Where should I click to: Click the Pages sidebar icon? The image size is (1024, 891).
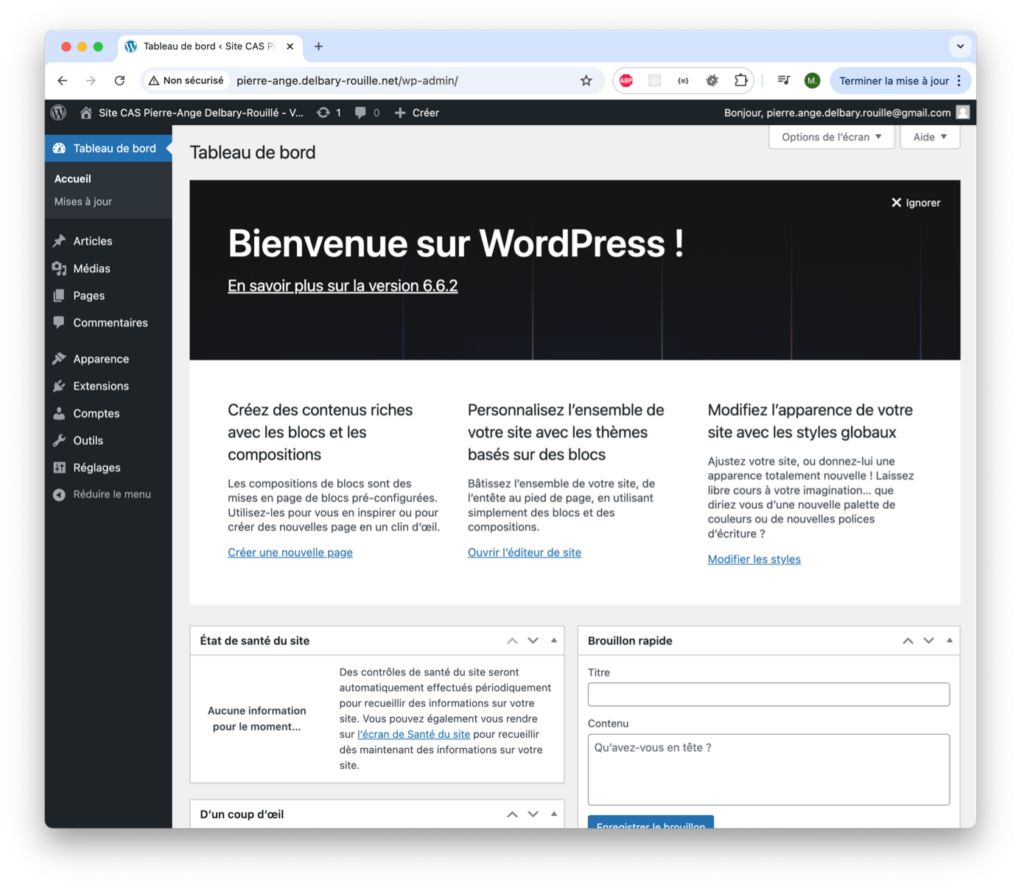tap(59, 296)
